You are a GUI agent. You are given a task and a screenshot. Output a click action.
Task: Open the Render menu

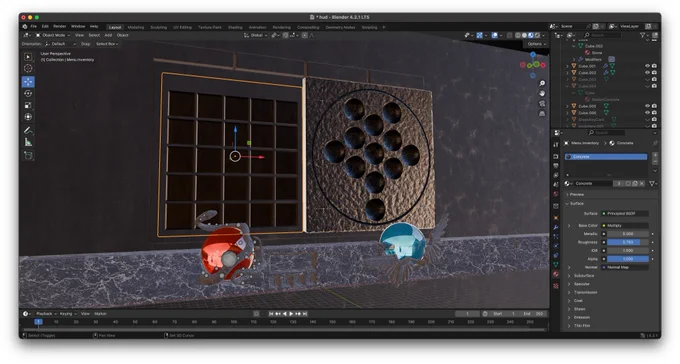(x=59, y=26)
